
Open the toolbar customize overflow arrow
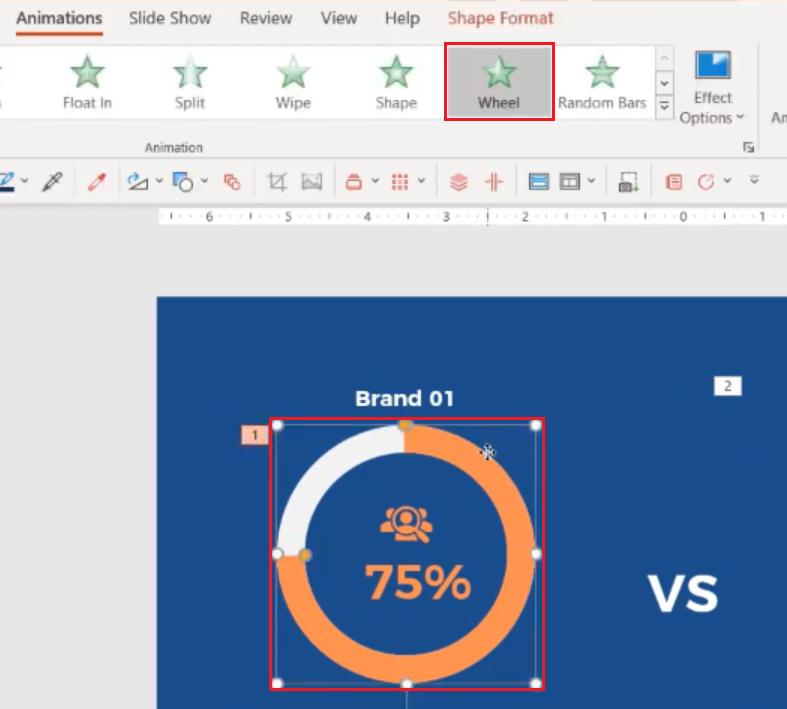(754, 180)
